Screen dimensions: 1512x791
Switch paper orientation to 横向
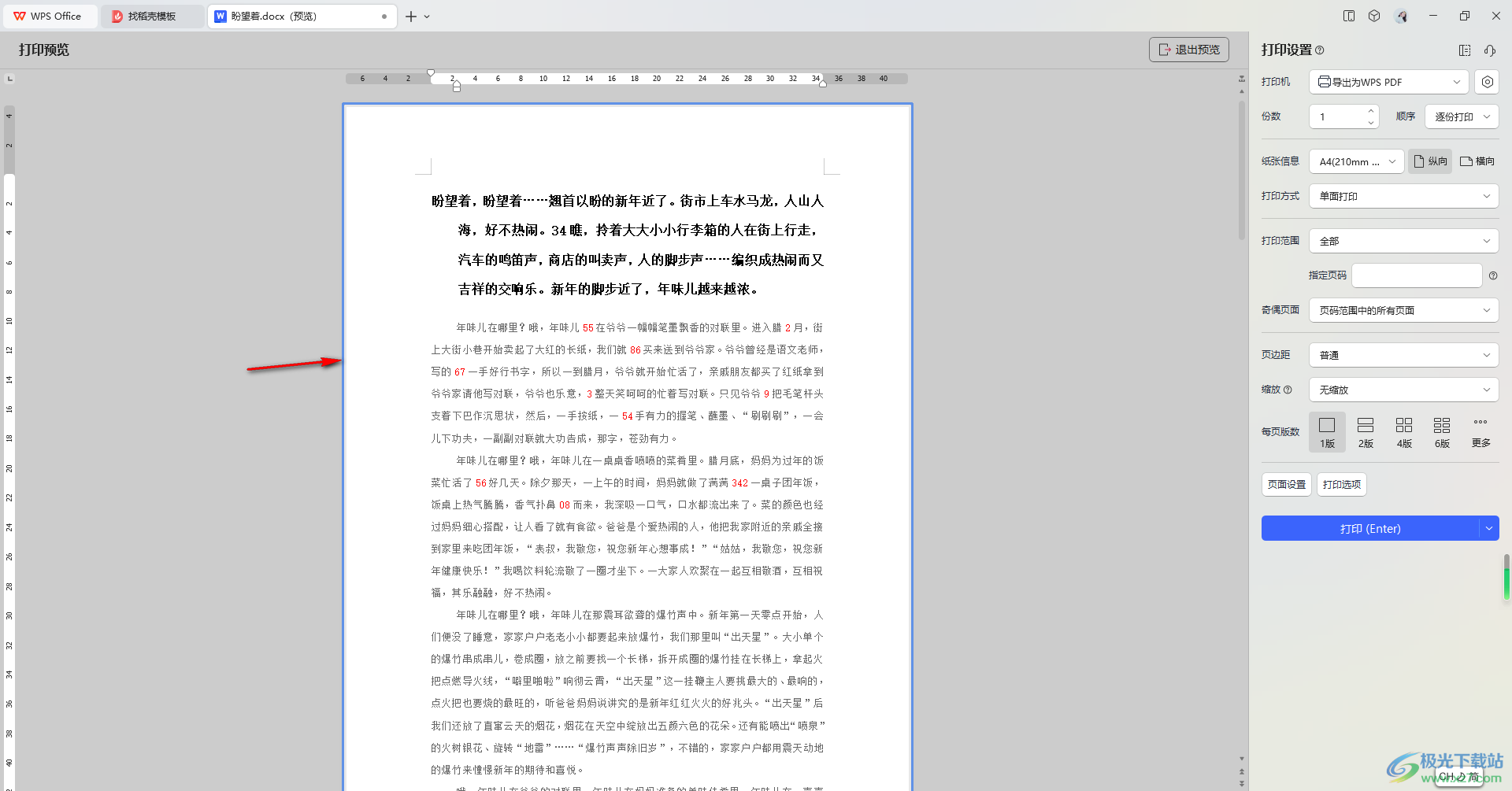[1477, 161]
